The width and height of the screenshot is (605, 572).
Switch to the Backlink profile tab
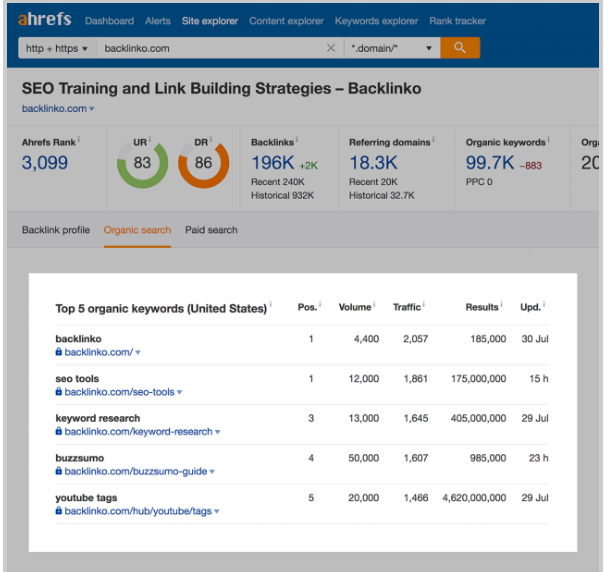point(56,230)
